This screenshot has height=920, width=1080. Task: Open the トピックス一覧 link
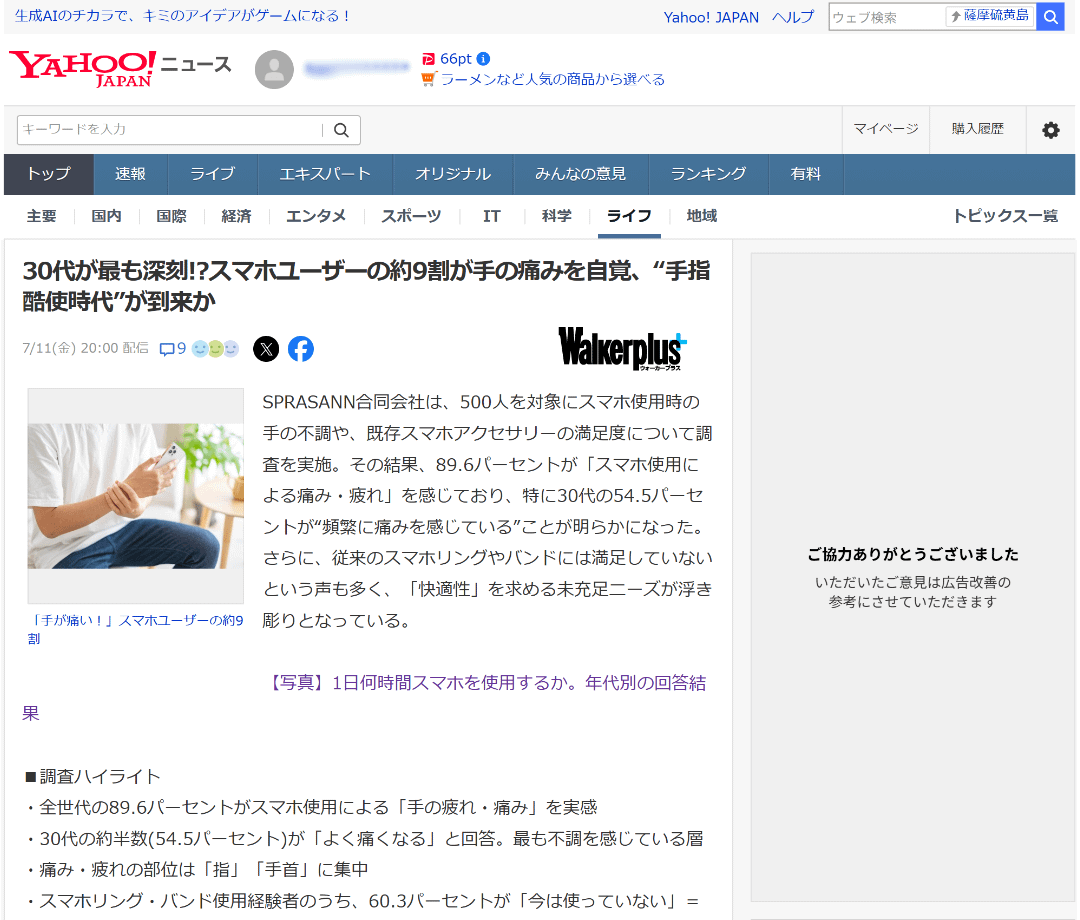click(1004, 216)
